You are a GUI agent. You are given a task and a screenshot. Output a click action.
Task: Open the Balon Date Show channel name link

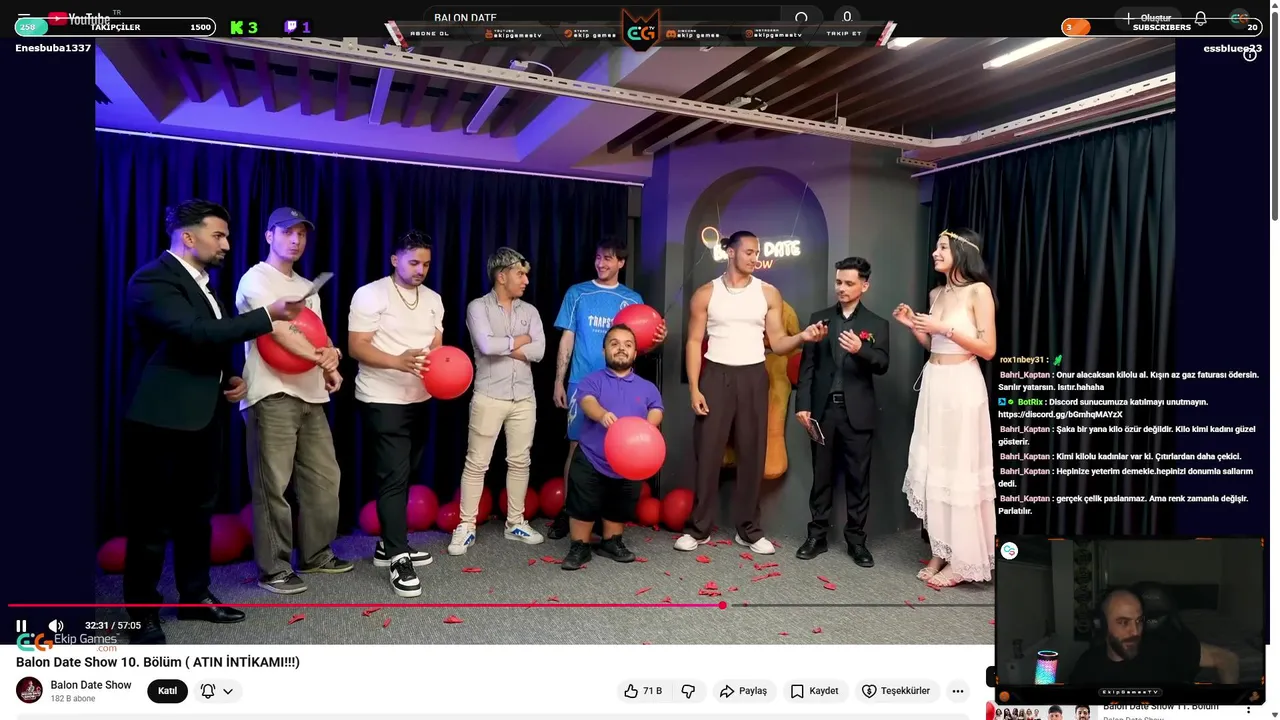click(91, 685)
